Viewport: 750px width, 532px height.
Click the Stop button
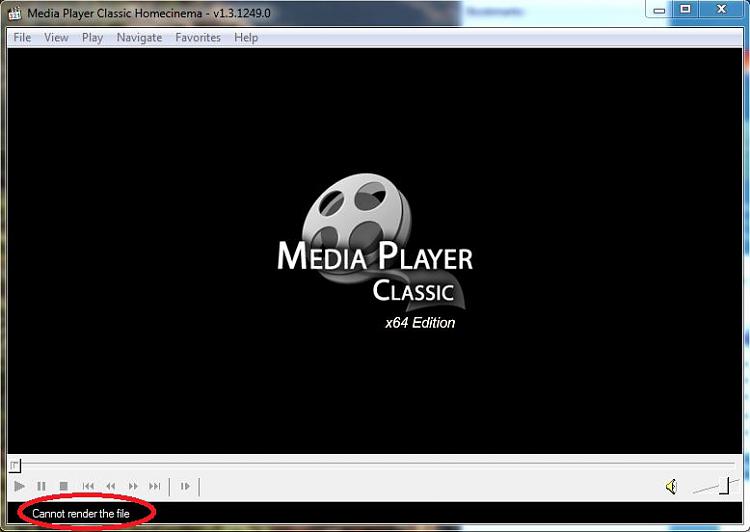[63, 487]
